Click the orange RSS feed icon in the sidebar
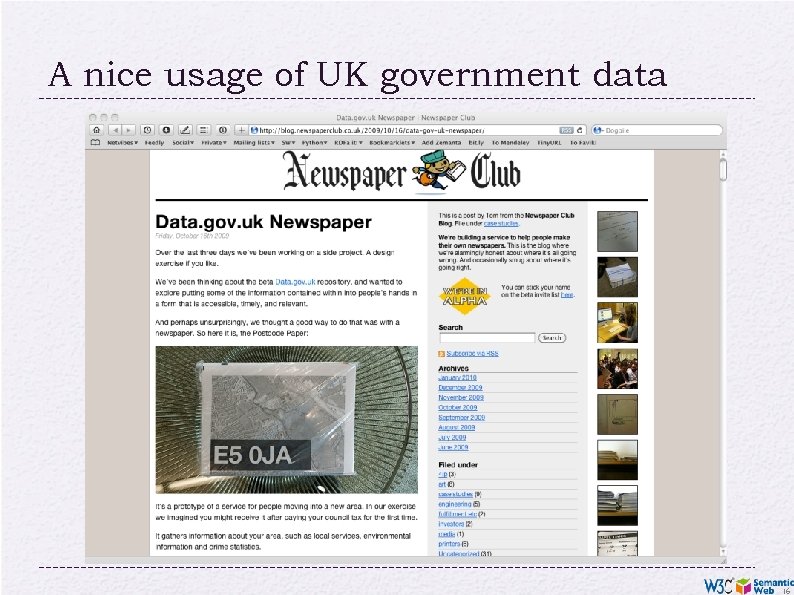The image size is (794, 595). click(442, 354)
